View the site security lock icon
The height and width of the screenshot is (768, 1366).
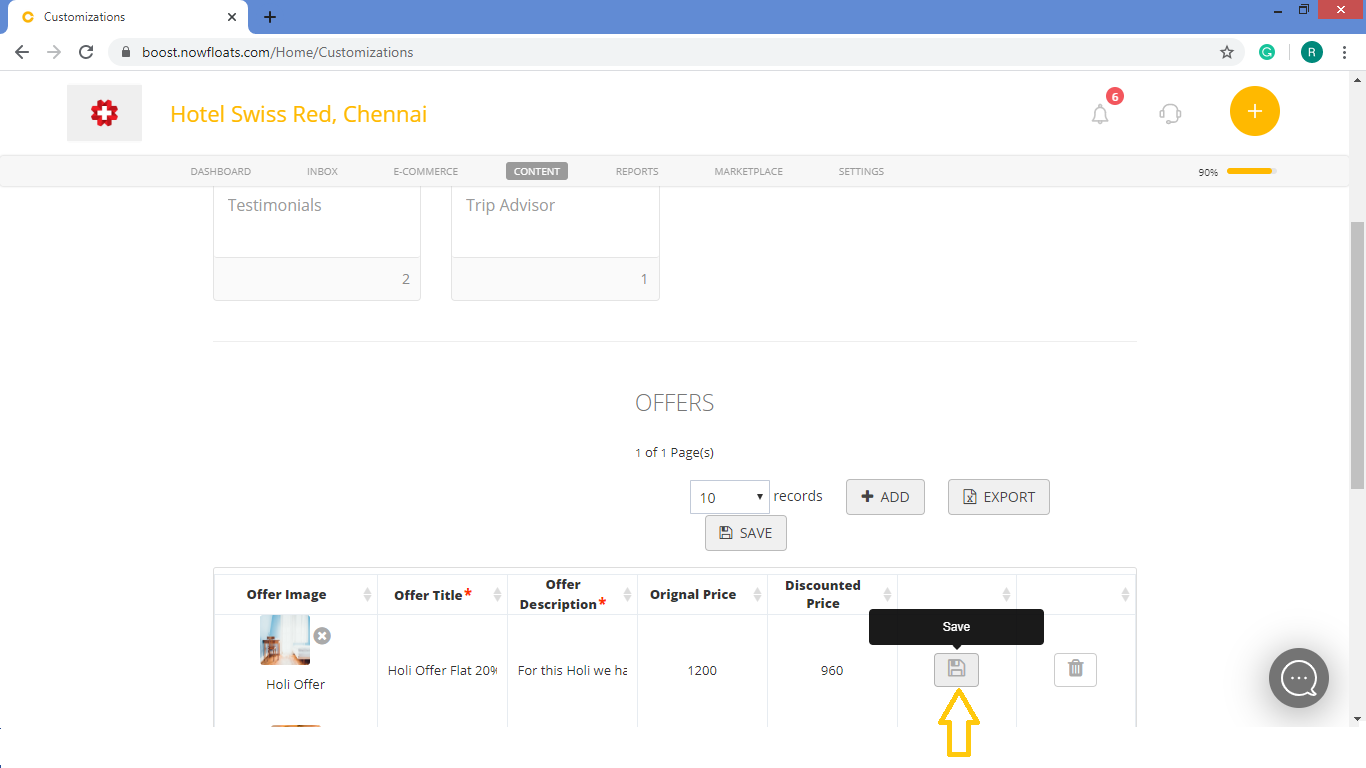(x=126, y=52)
